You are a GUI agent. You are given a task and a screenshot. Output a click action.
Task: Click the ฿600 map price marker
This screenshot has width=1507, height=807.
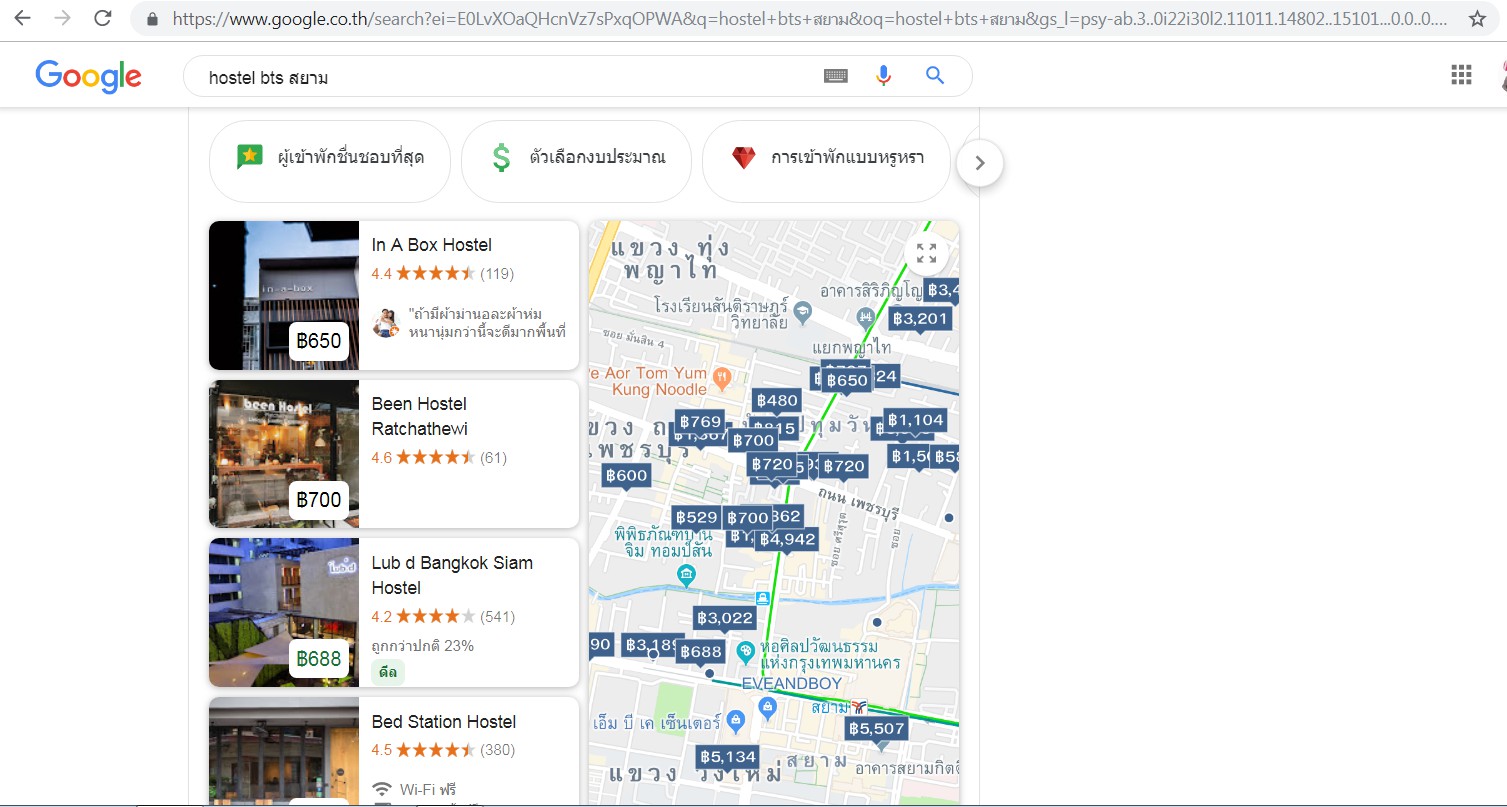pyautogui.click(x=626, y=476)
